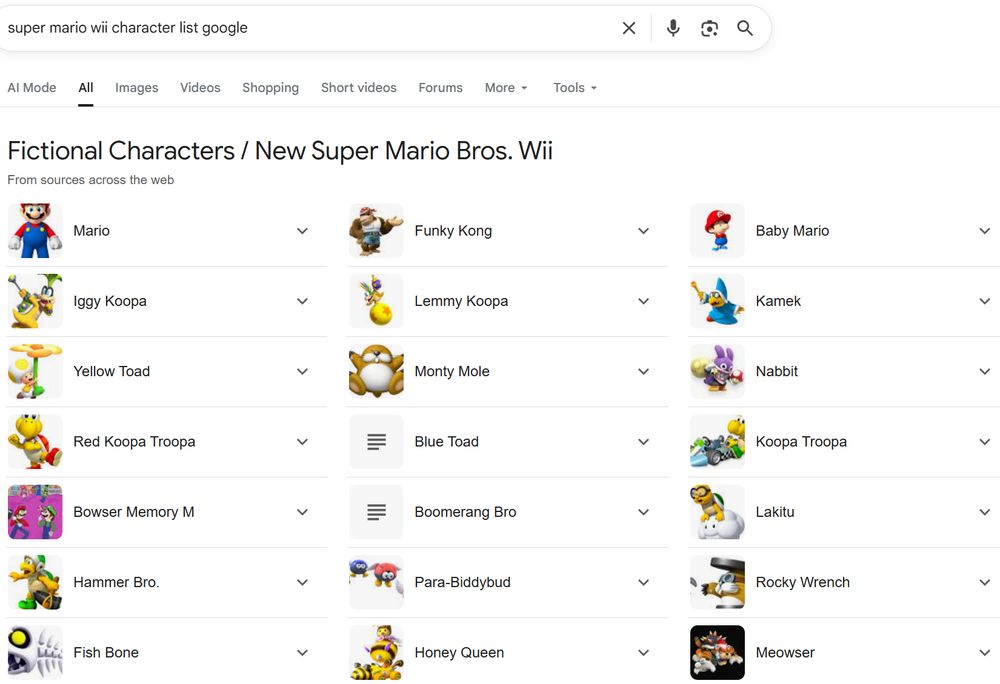Open Google Lens image search
The width and height of the screenshot is (1000, 684).
(709, 28)
